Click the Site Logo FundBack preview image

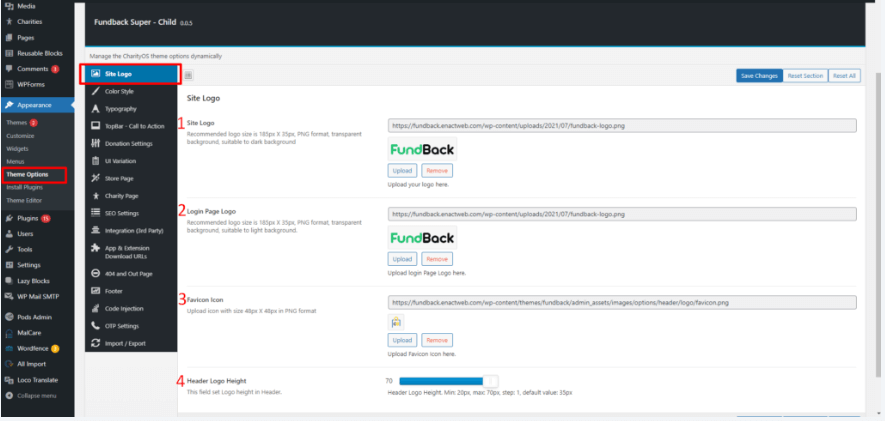422,149
